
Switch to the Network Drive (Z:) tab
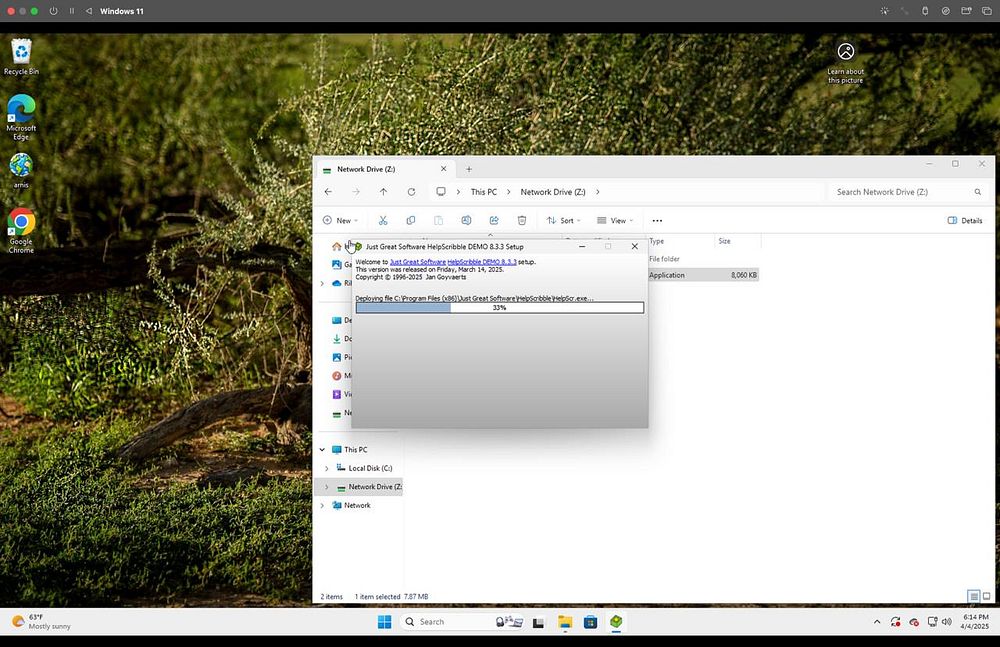[383, 169]
